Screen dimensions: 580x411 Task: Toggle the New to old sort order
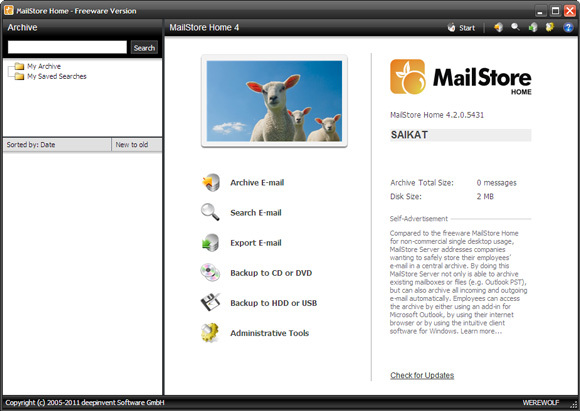136,145
